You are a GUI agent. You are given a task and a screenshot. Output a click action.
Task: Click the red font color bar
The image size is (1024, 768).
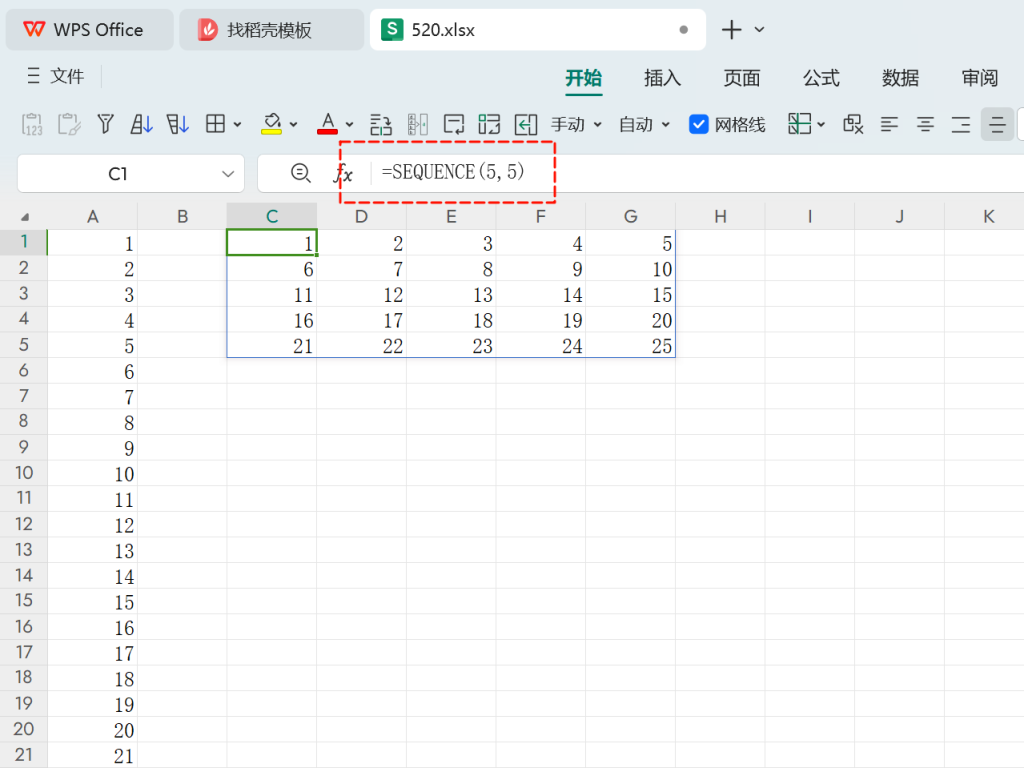(x=327, y=132)
